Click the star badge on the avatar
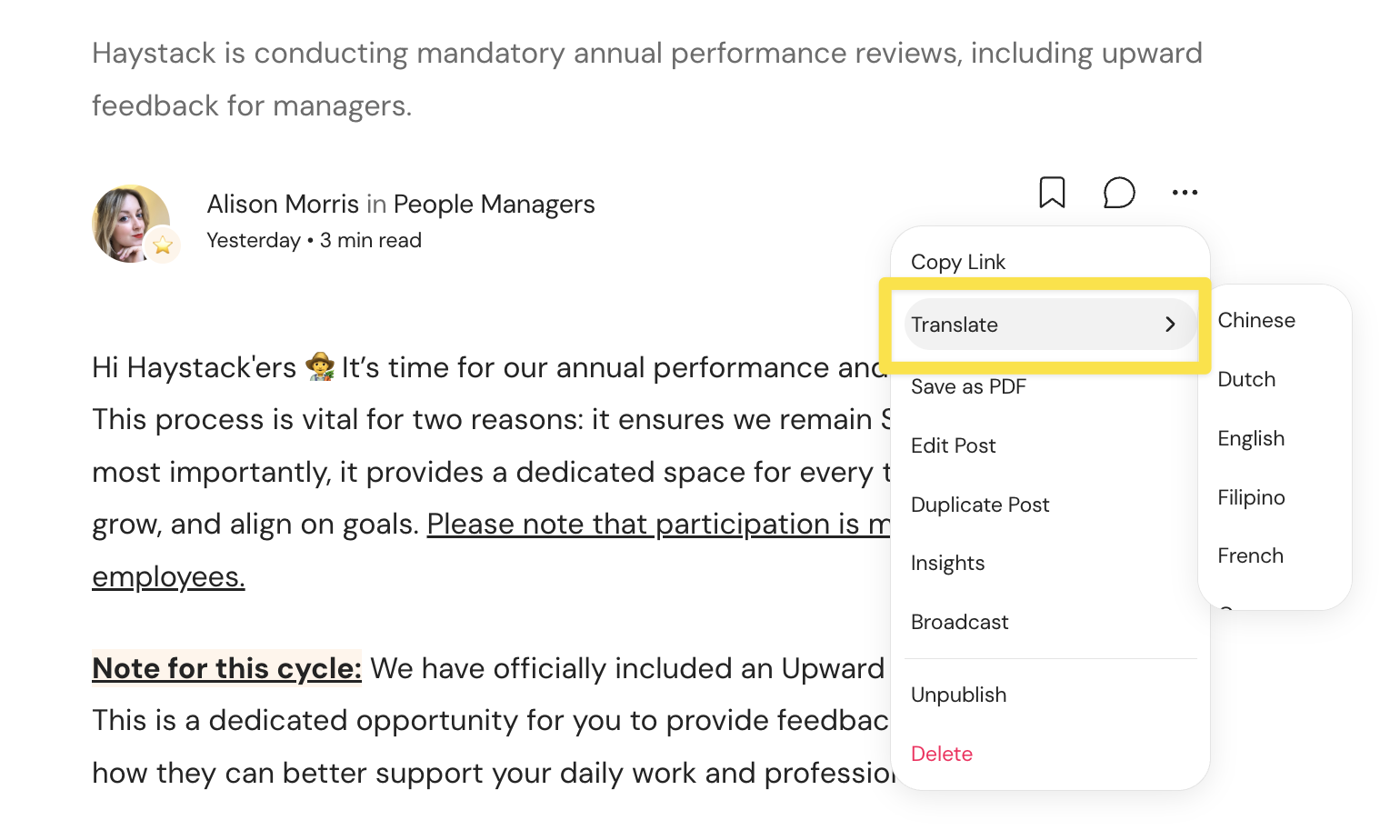This screenshot has height=840, width=1400. pos(163,245)
